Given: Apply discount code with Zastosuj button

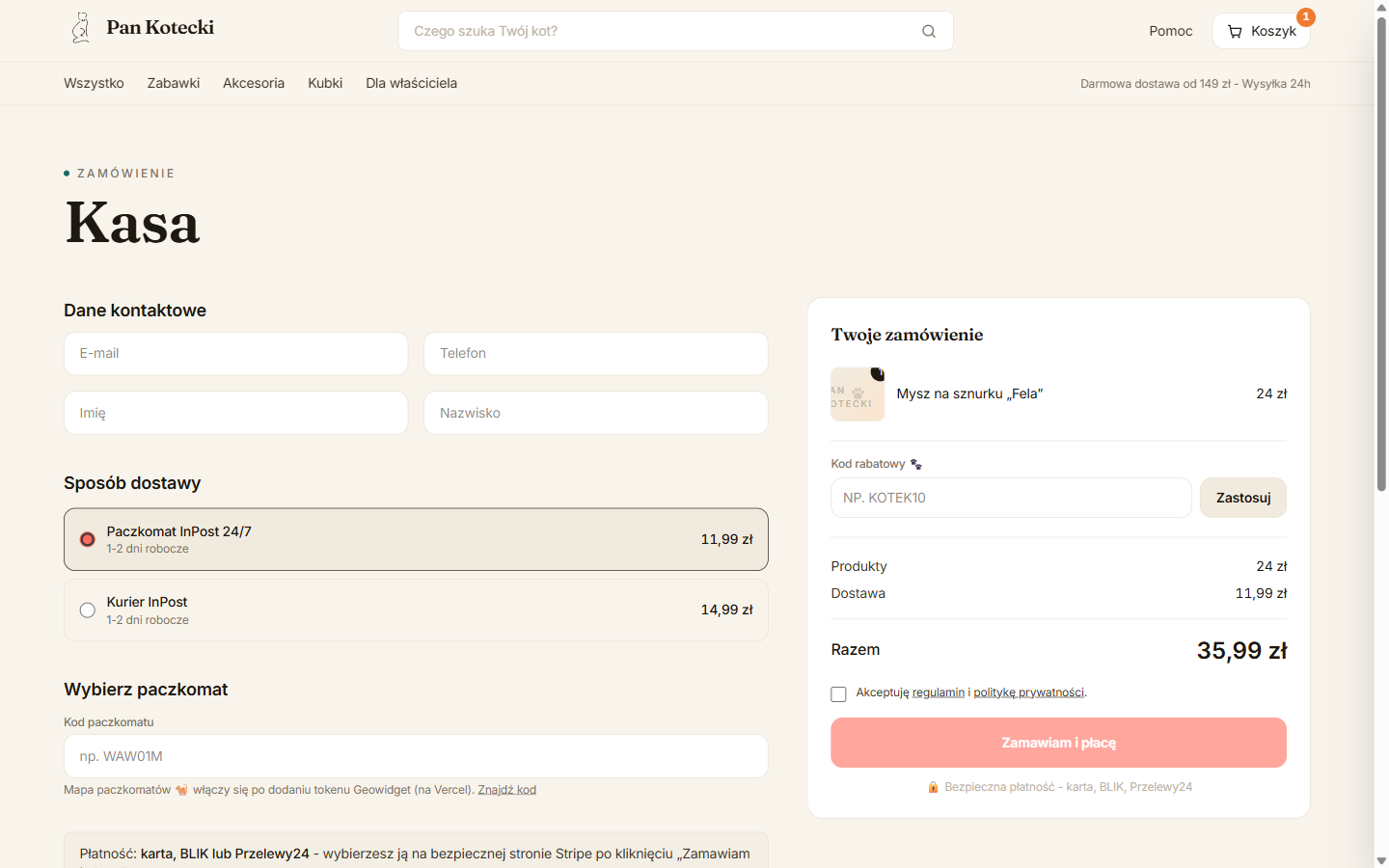Looking at the screenshot, I should 1243,498.
